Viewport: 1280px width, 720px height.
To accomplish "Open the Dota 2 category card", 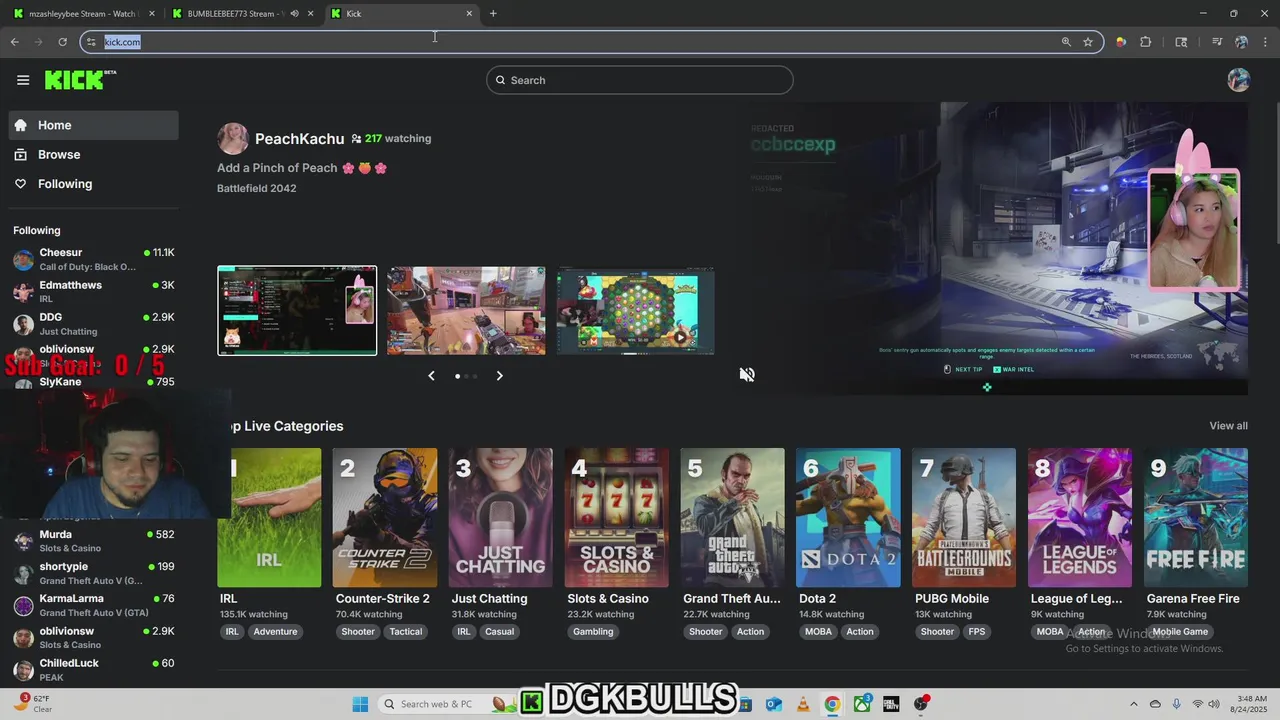I will click(848, 517).
